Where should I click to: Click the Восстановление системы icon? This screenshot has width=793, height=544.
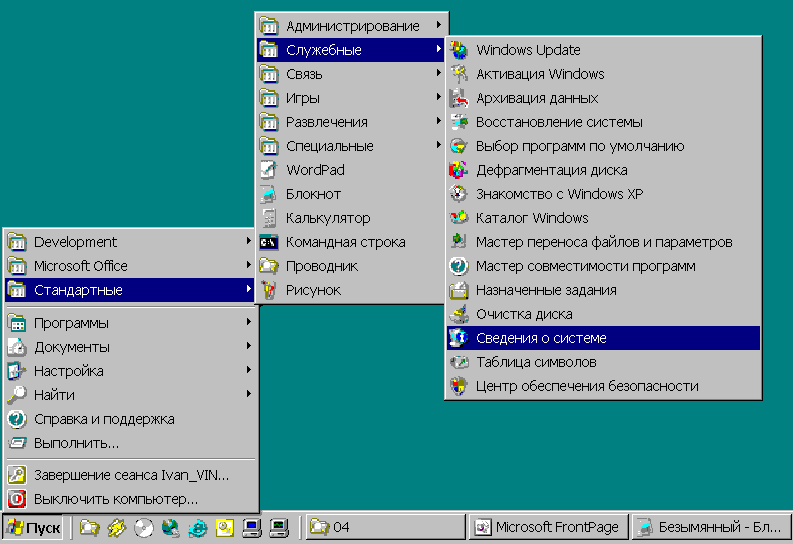tap(459, 122)
